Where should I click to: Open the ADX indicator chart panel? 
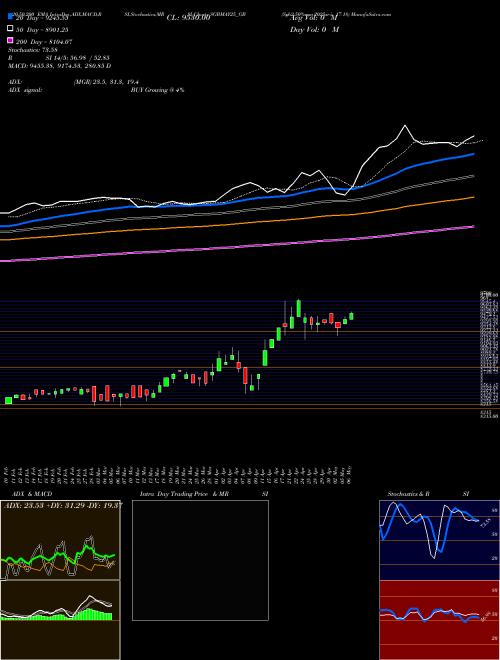tap(60, 540)
